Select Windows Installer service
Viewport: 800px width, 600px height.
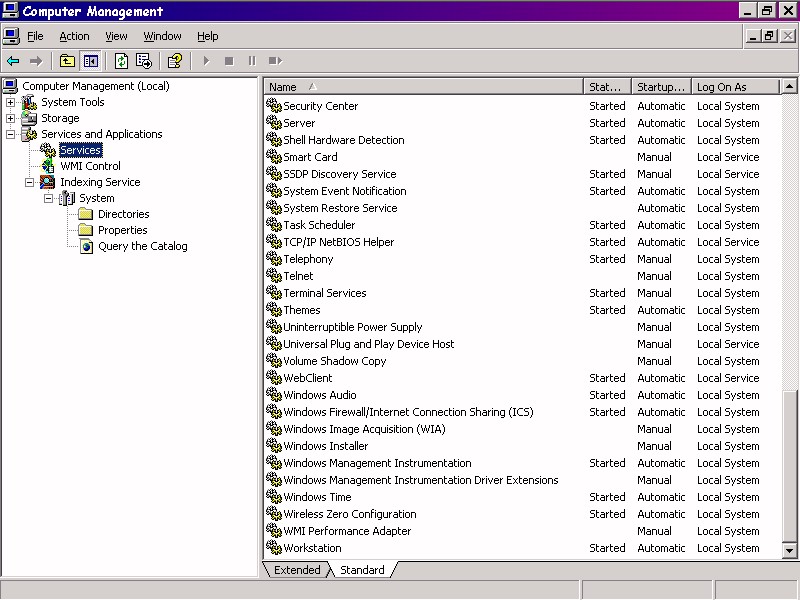point(522,445)
